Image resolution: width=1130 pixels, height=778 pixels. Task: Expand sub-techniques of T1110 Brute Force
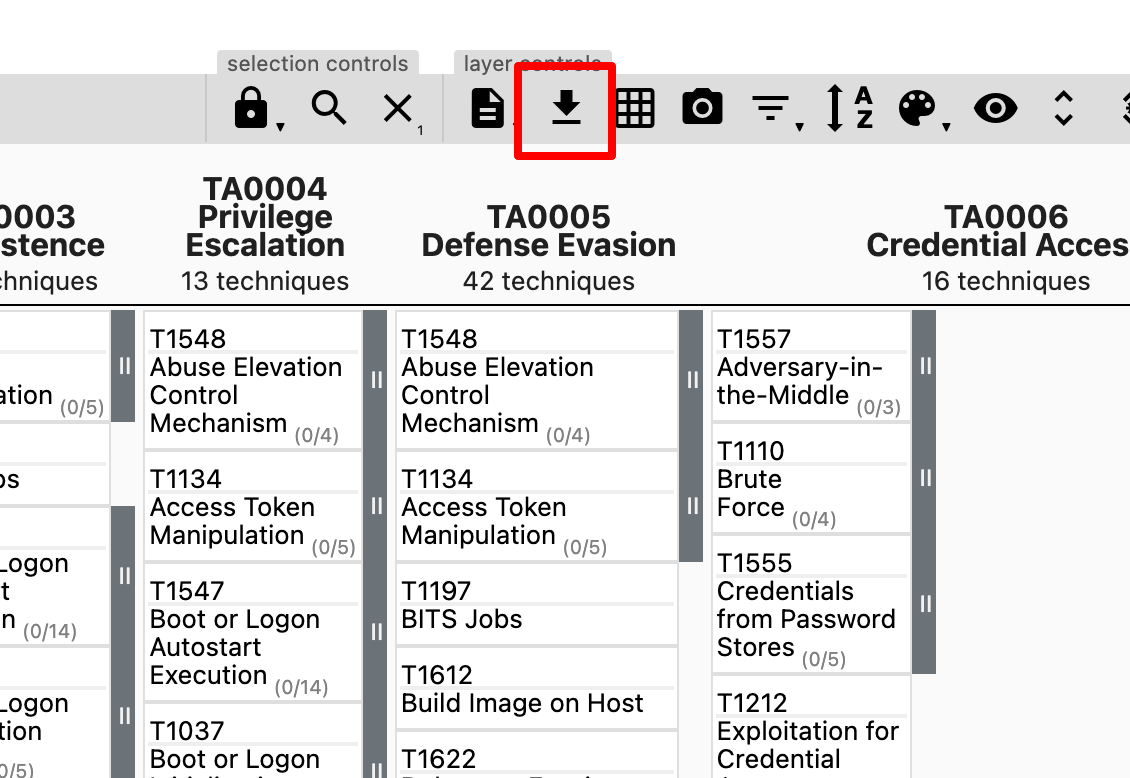click(x=923, y=478)
